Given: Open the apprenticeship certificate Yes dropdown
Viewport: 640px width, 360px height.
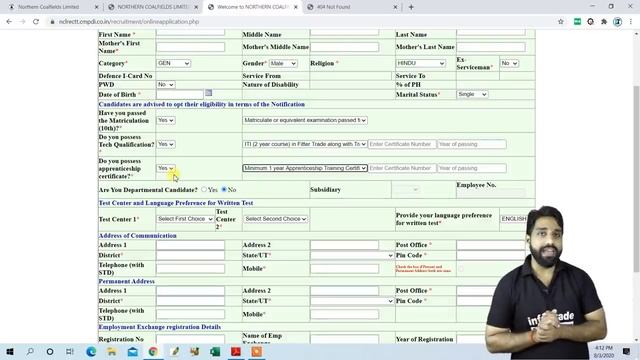Looking at the screenshot, I should tap(166, 168).
